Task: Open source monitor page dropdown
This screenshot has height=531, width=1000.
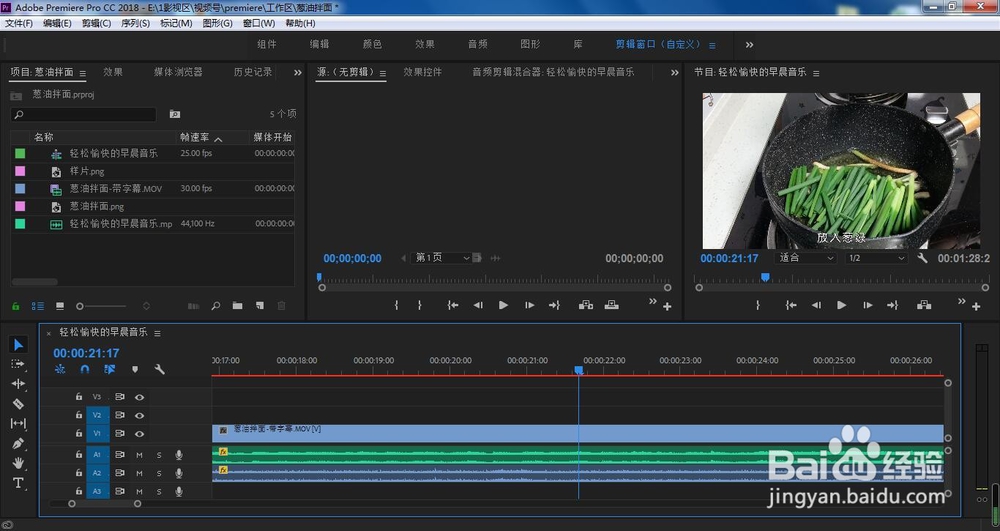Action: tap(442, 258)
